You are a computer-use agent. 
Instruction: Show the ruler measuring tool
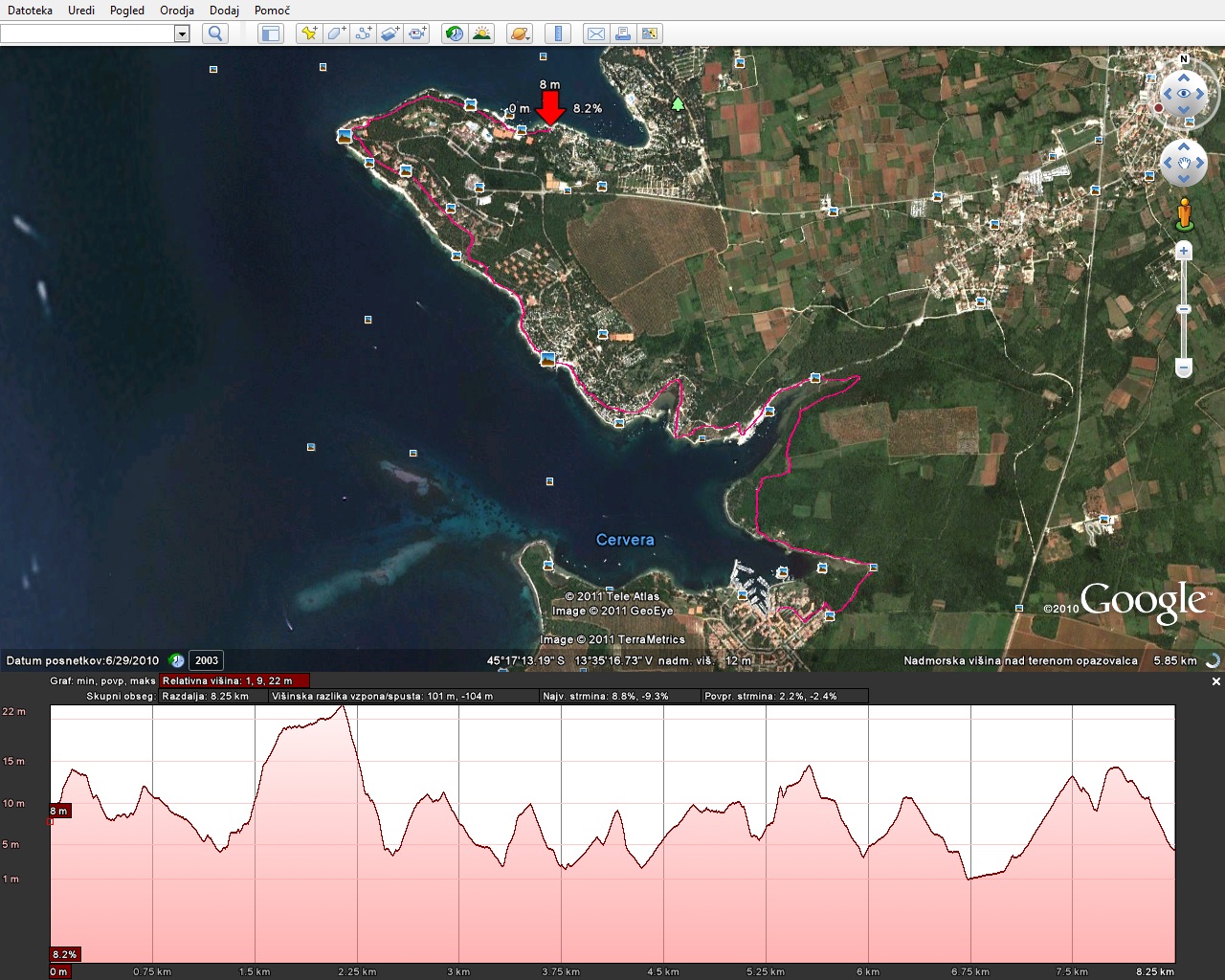point(558,33)
